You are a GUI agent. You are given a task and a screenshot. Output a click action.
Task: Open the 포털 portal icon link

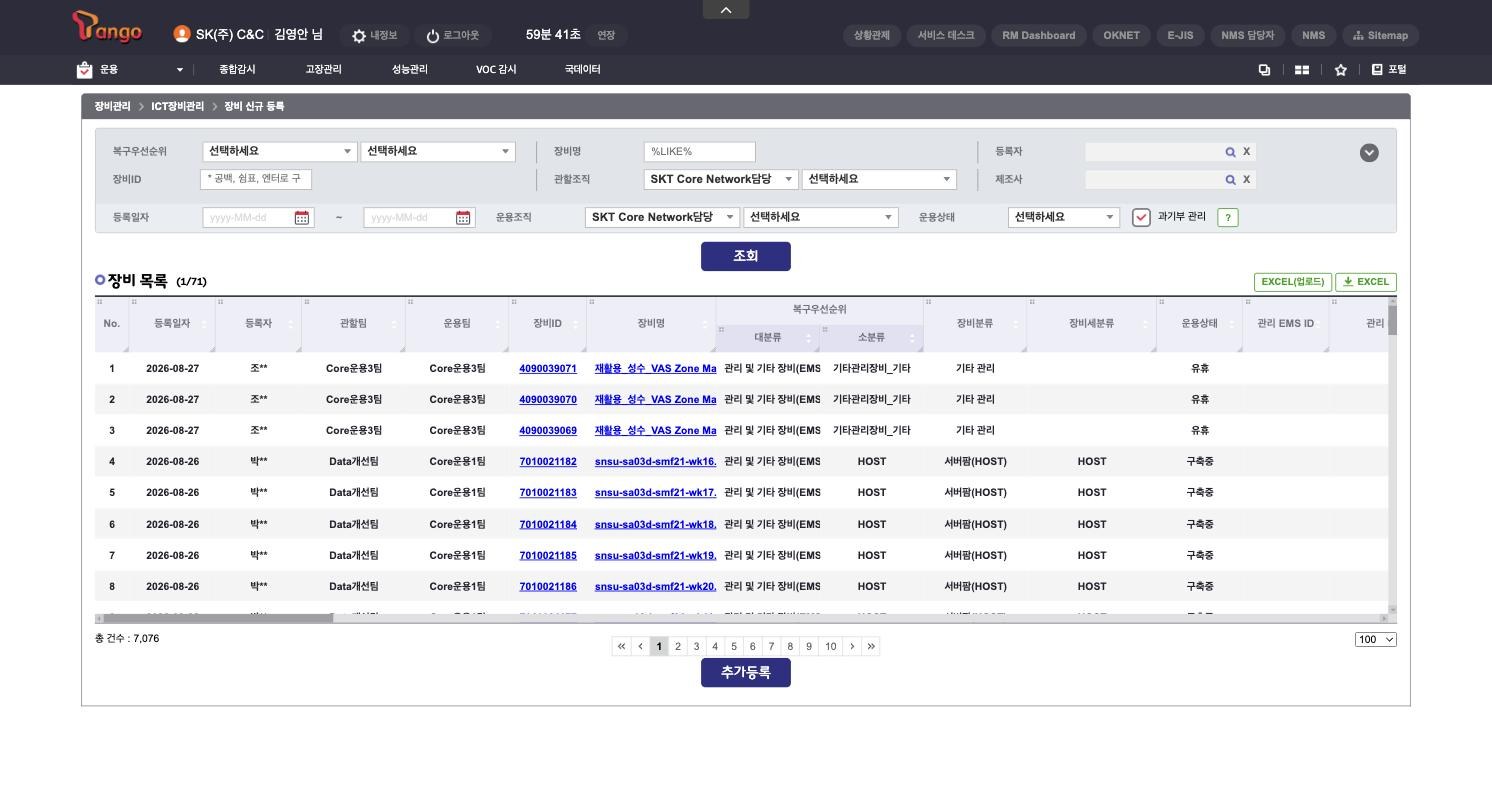pos(1389,70)
